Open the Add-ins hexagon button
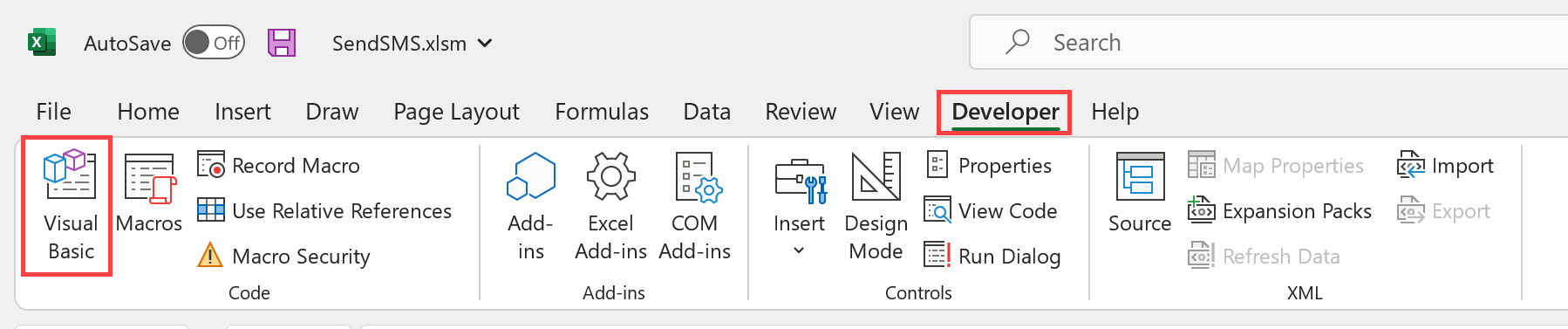Screen dimensions: 1568x329 (x=530, y=206)
